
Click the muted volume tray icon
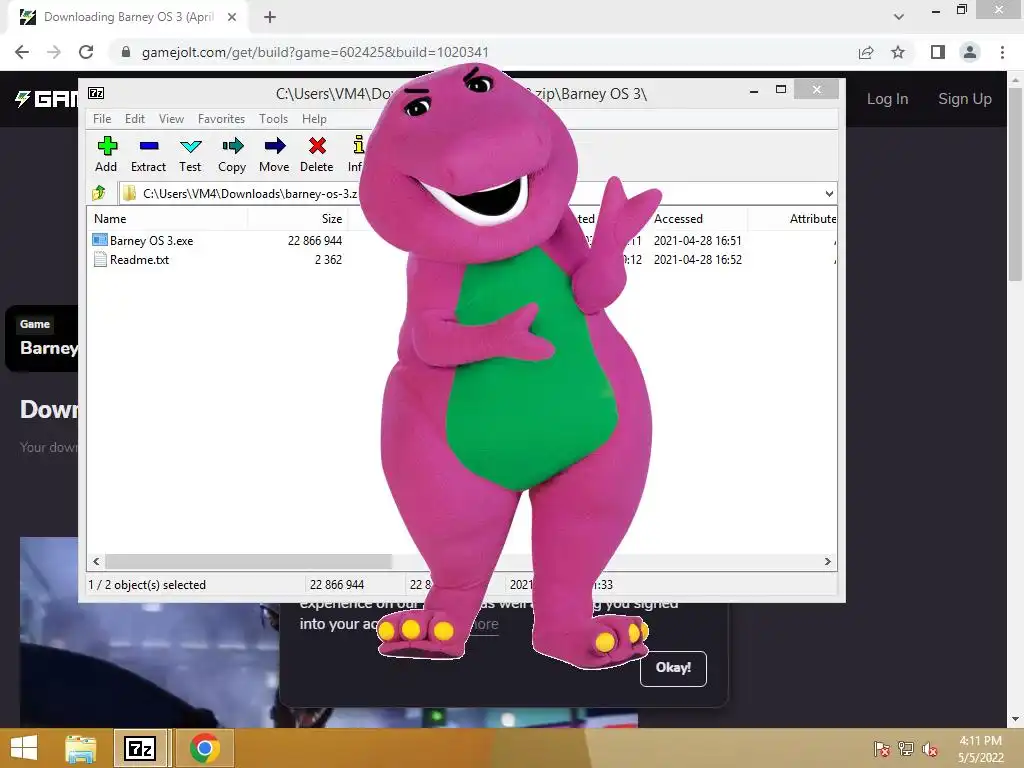tap(930, 749)
